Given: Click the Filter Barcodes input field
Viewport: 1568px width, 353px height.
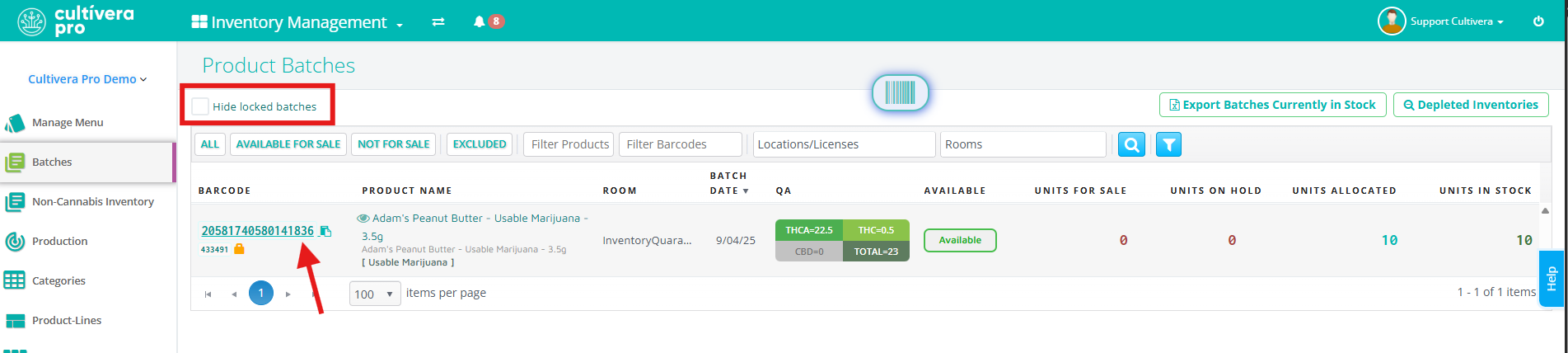Looking at the screenshot, I should 680,144.
